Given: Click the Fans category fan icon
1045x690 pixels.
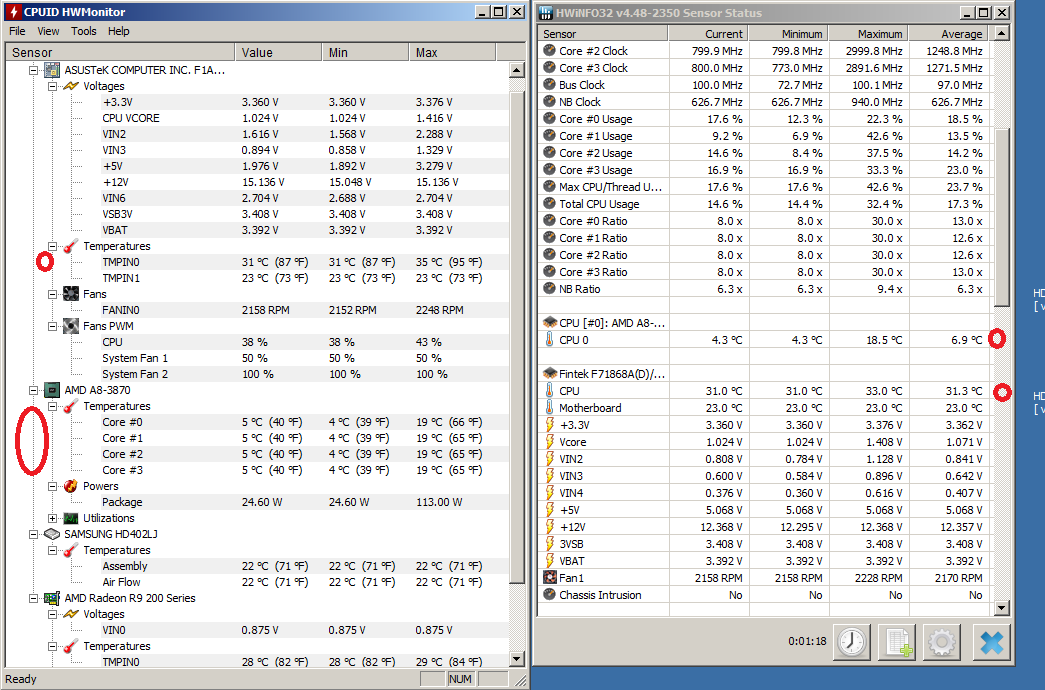Looking at the screenshot, I should click(x=71, y=294).
